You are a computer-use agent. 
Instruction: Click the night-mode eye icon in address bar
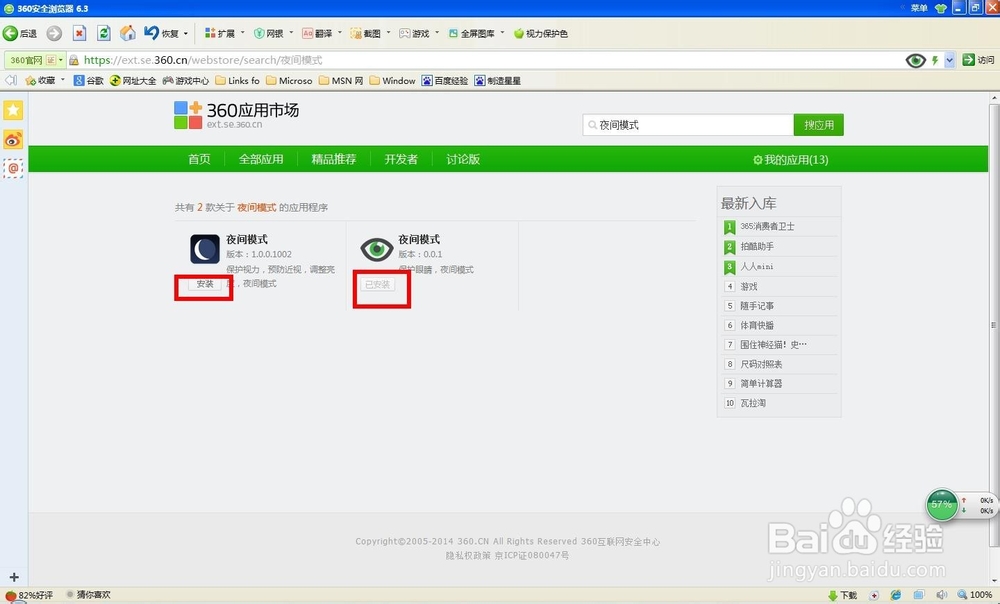pyautogui.click(x=915, y=61)
